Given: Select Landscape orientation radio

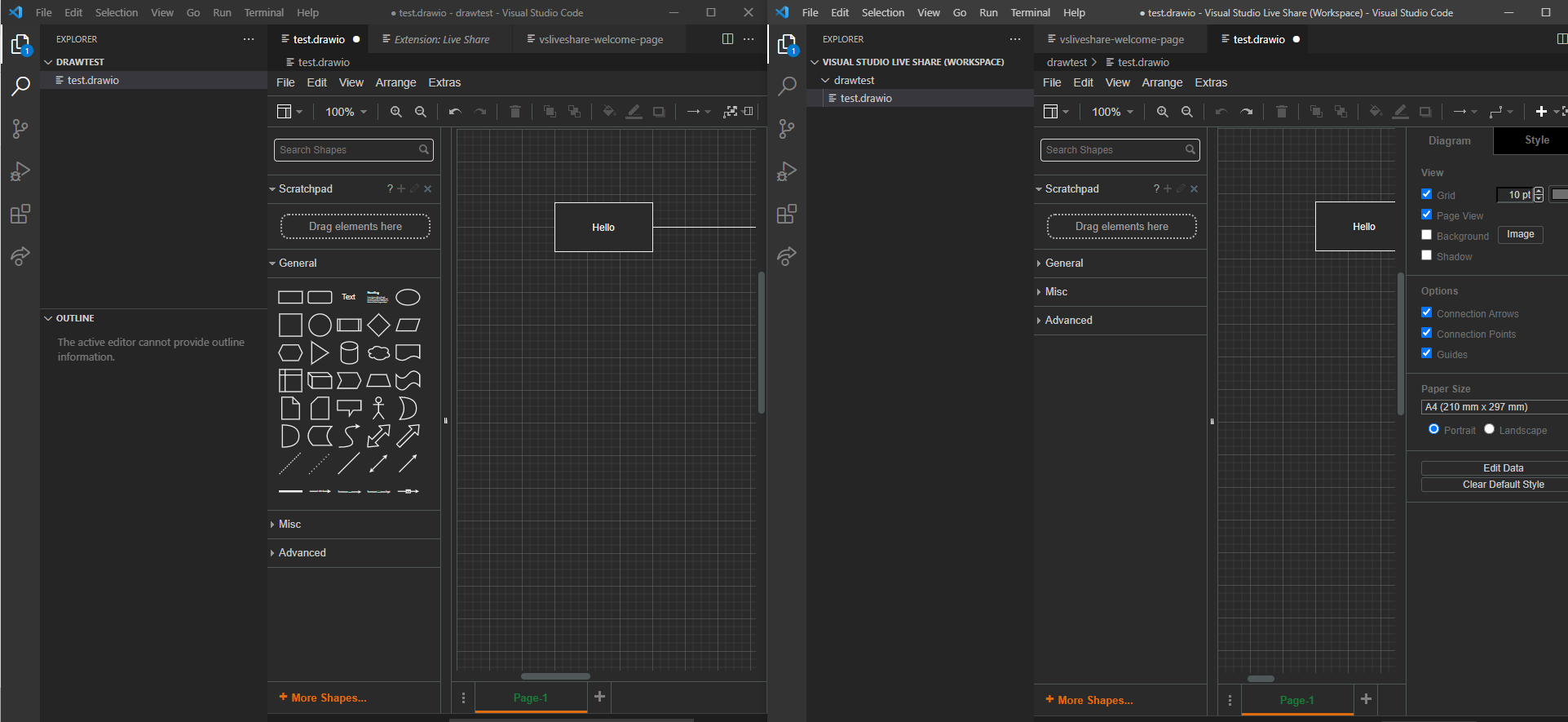Looking at the screenshot, I should [1490, 429].
